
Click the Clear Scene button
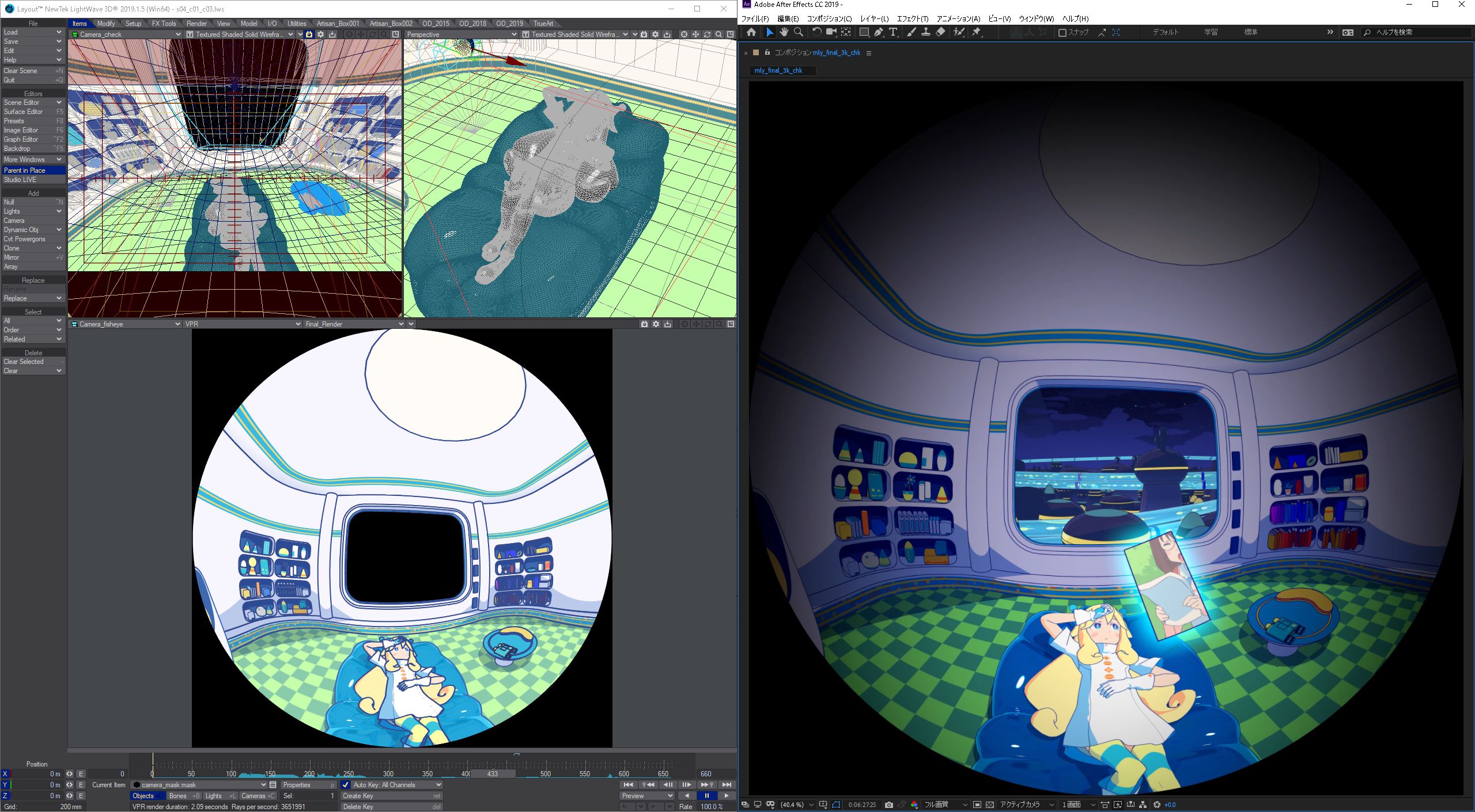click(33, 71)
